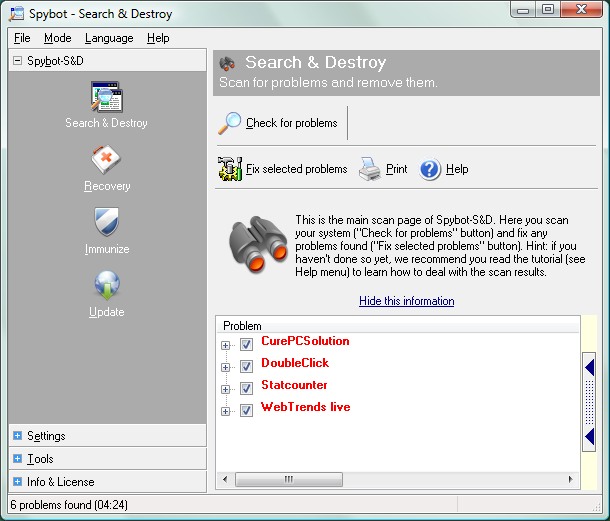
Task: Click the horizontal scrollbar thumb
Action: click(289, 479)
